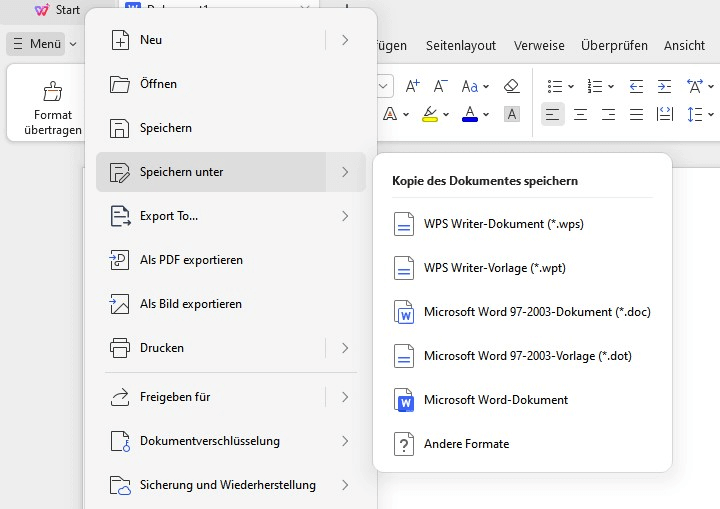Image resolution: width=720 pixels, height=509 pixels.
Task: Save as Microsoft Word 97-2003-Dokument (*.doc)
Action: [x=522, y=312]
